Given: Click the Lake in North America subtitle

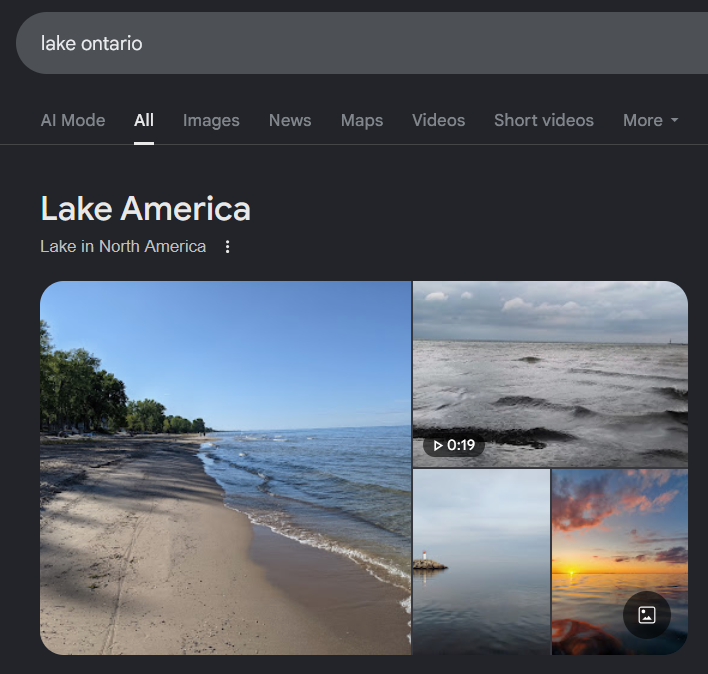Looking at the screenshot, I should (x=123, y=246).
